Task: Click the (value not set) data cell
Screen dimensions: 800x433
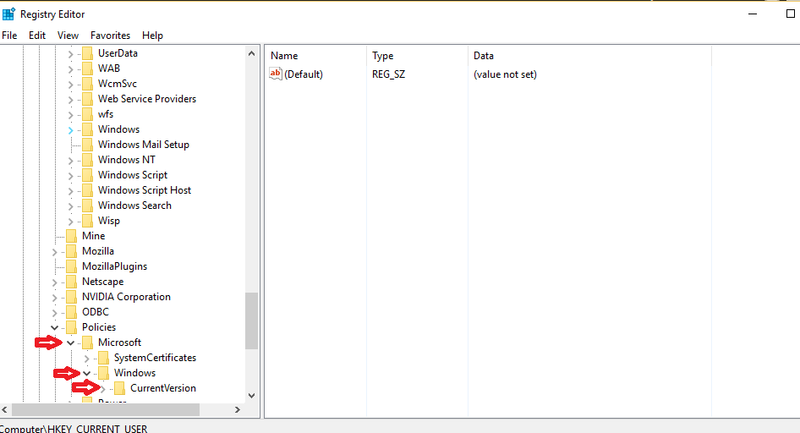Action: [x=505, y=74]
